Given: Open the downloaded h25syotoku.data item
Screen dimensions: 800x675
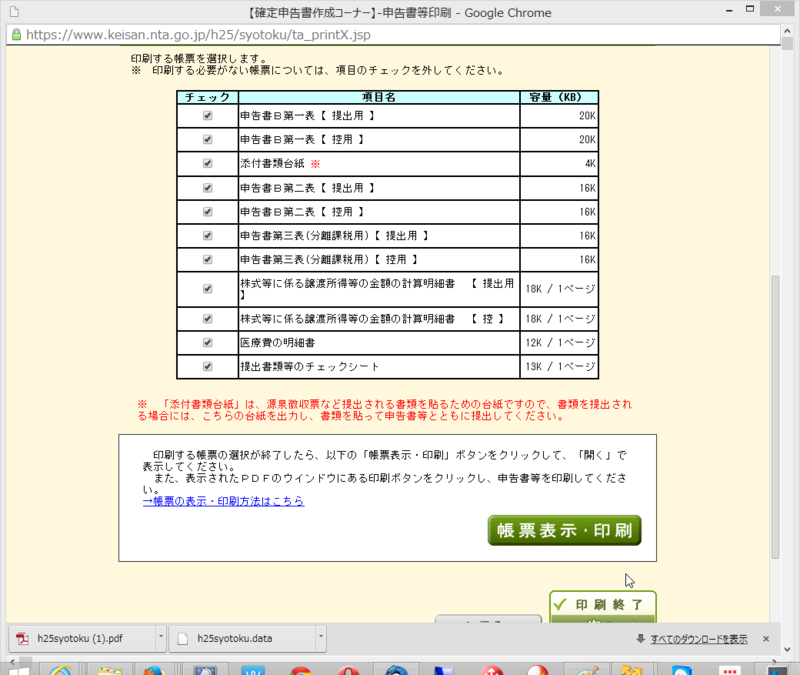Looking at the screenshot, I should pyautogui.click(x=243, y=639).
